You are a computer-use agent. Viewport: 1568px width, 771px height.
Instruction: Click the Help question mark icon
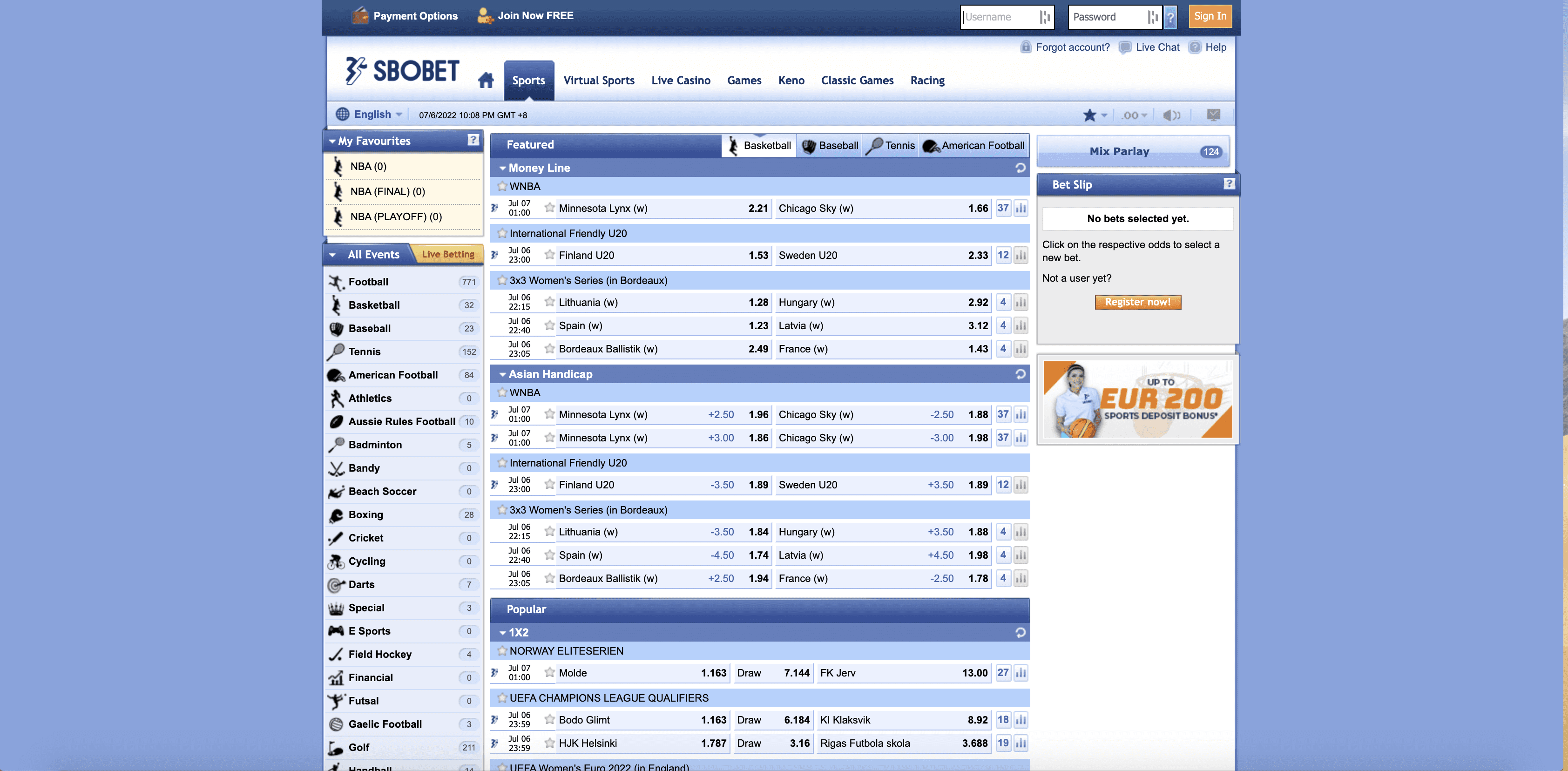point(1195,47)
